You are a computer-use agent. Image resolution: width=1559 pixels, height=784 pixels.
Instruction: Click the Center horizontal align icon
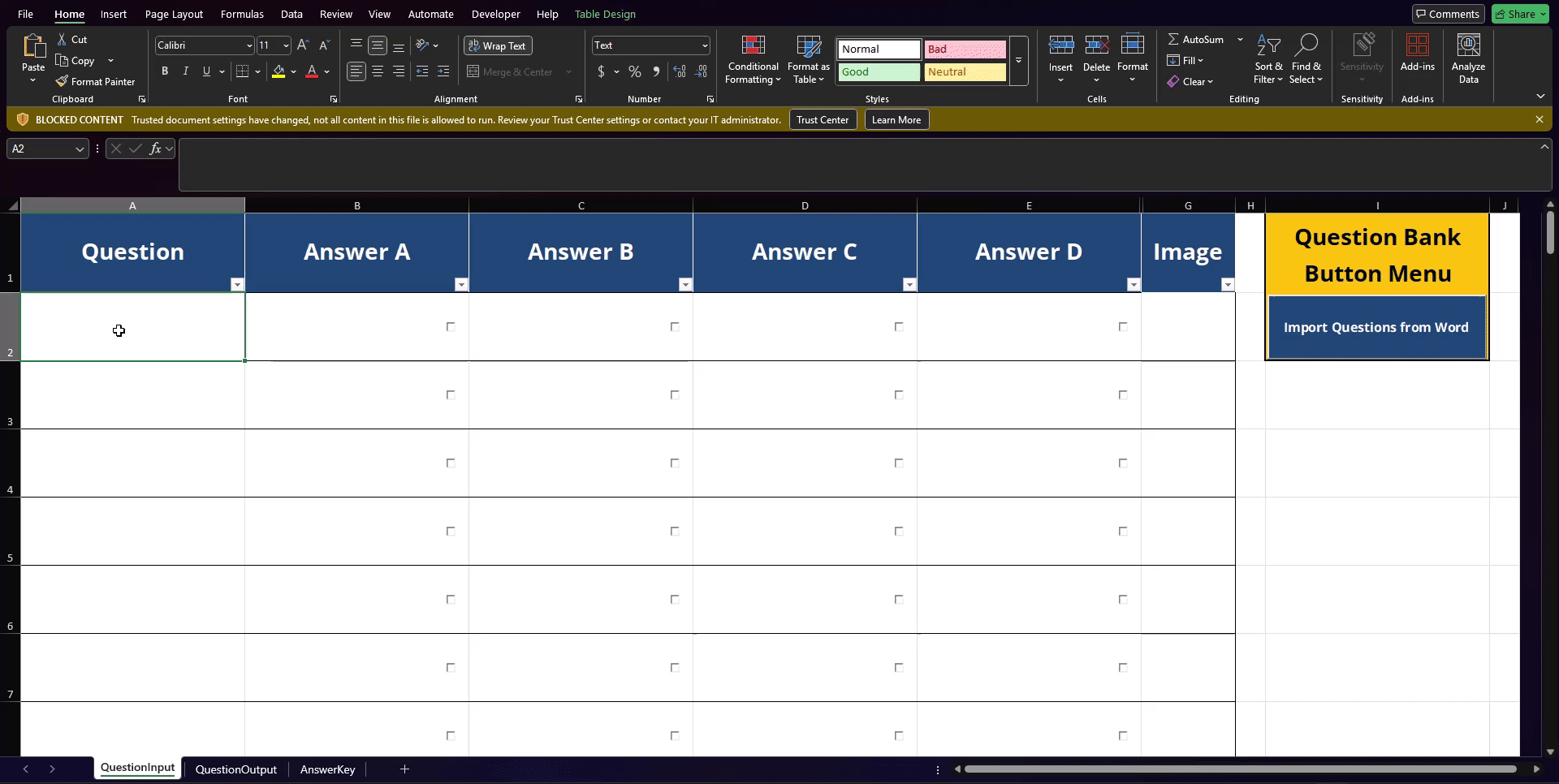pyautogui.click(x=378, y=71)
